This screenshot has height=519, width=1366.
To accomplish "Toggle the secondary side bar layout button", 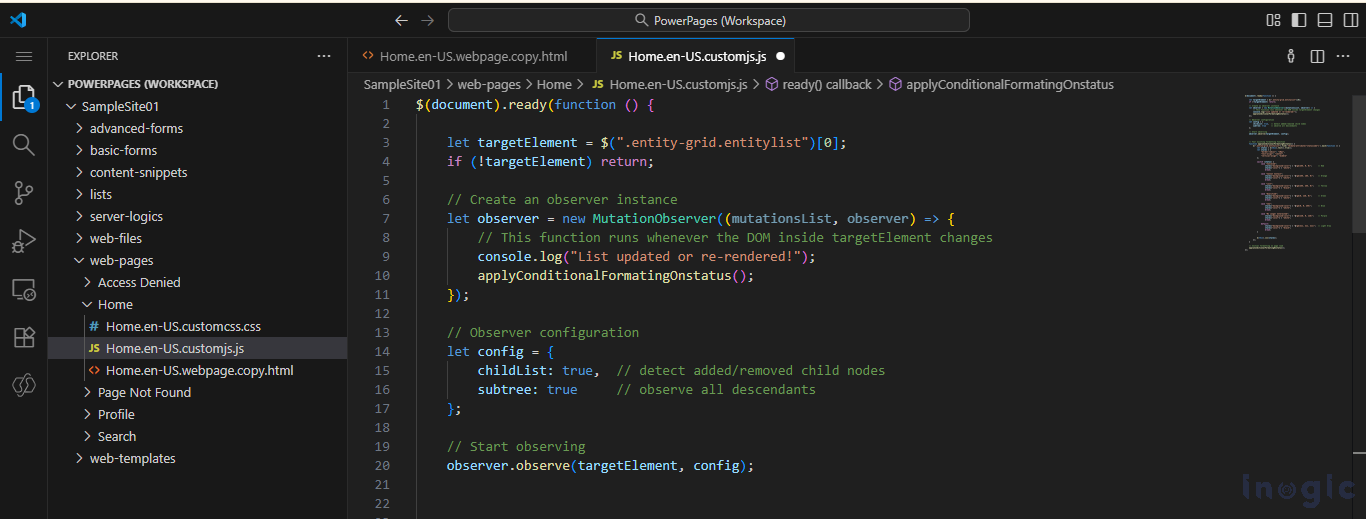I will pos(1351,20).
